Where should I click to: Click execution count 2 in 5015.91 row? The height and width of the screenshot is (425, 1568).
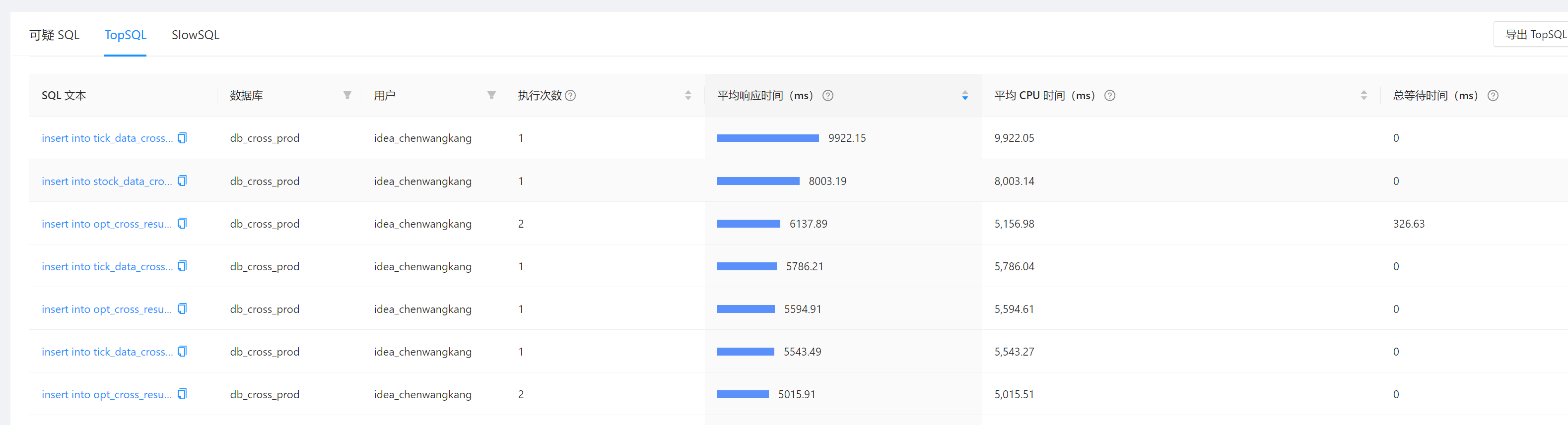pos(521,394)
